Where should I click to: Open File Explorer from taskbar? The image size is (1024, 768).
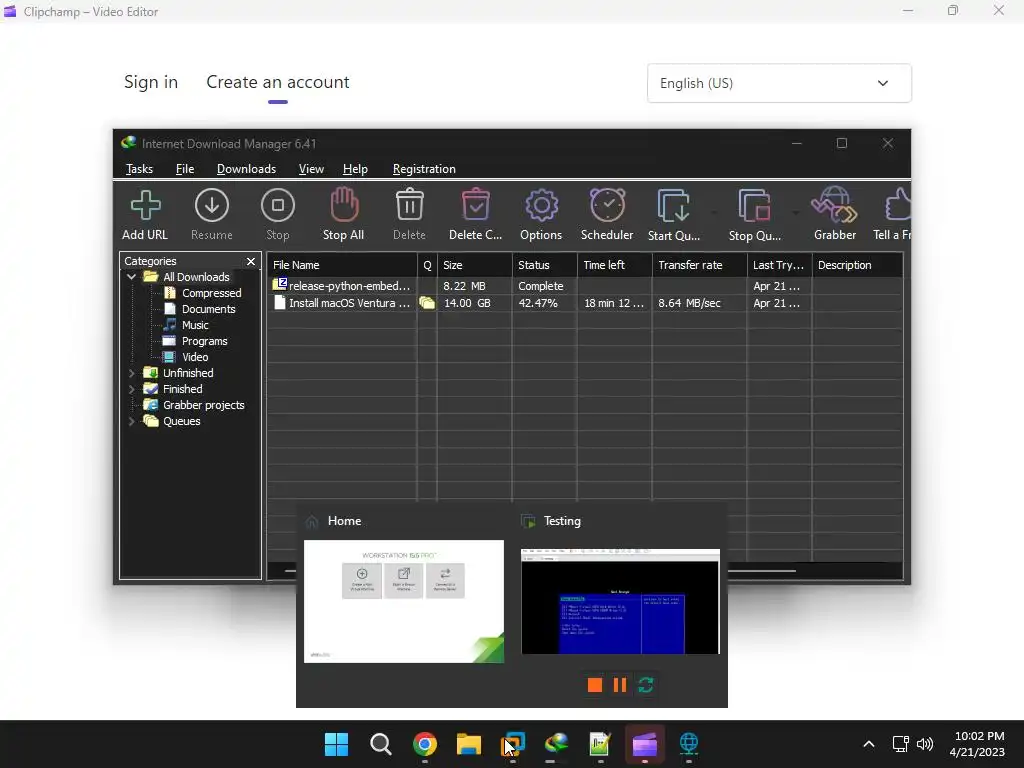point(468,744)
